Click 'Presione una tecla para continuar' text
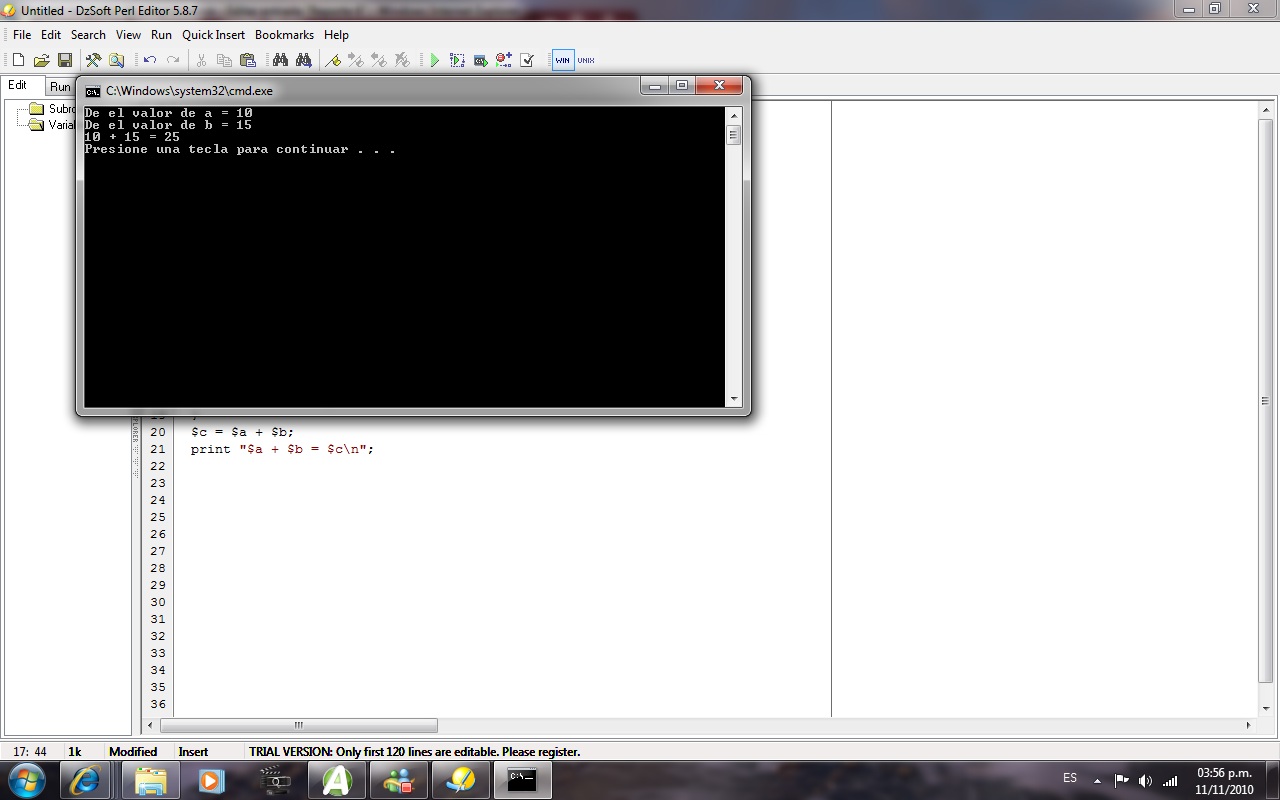 click(x=216, y=149)
